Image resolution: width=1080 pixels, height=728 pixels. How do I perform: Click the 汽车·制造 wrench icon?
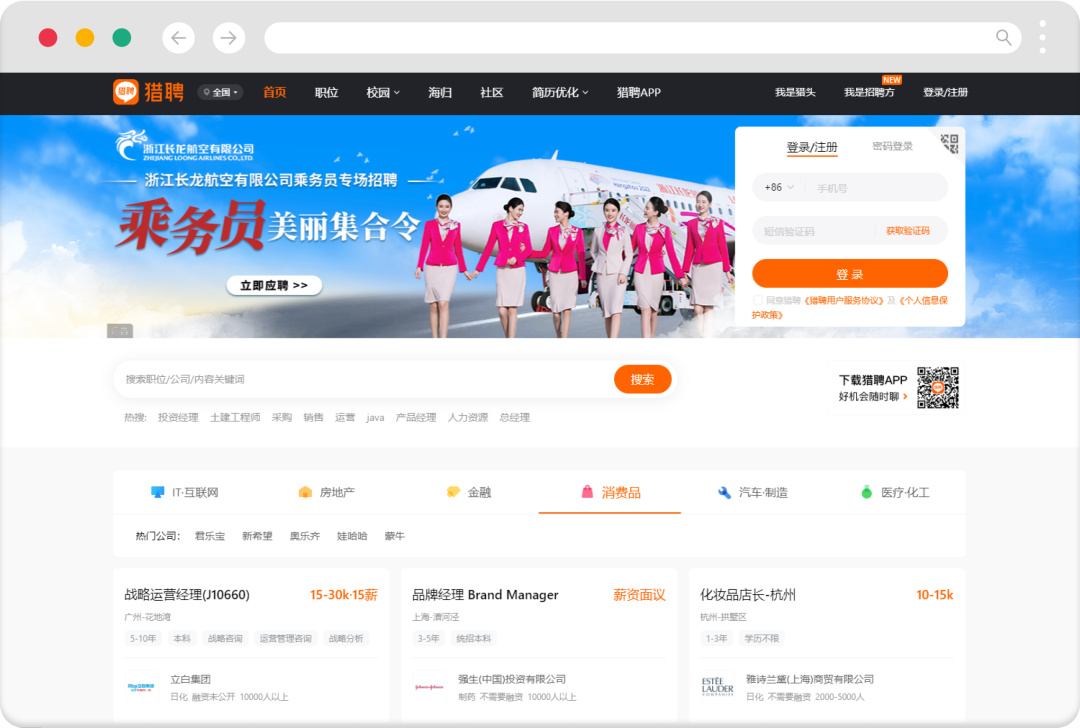(724, 492)
